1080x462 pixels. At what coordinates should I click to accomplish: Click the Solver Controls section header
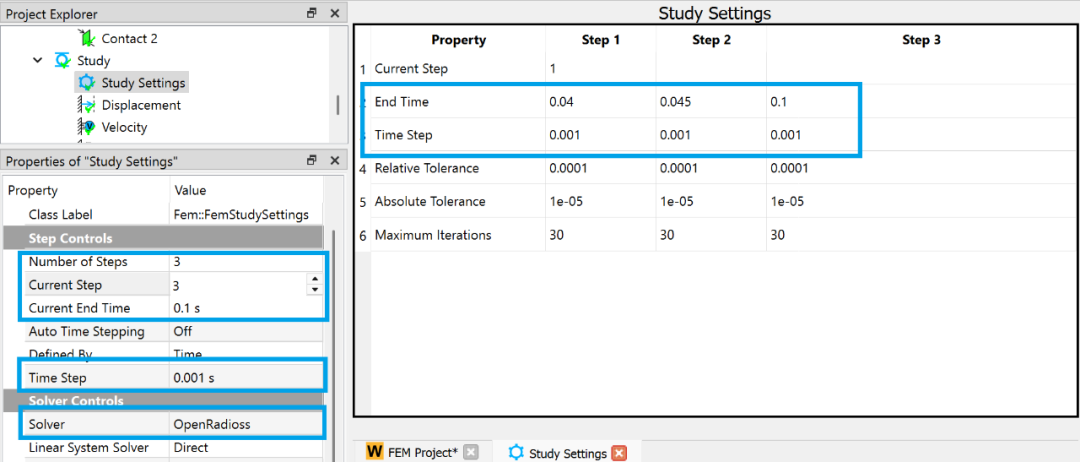coord(164,401)
